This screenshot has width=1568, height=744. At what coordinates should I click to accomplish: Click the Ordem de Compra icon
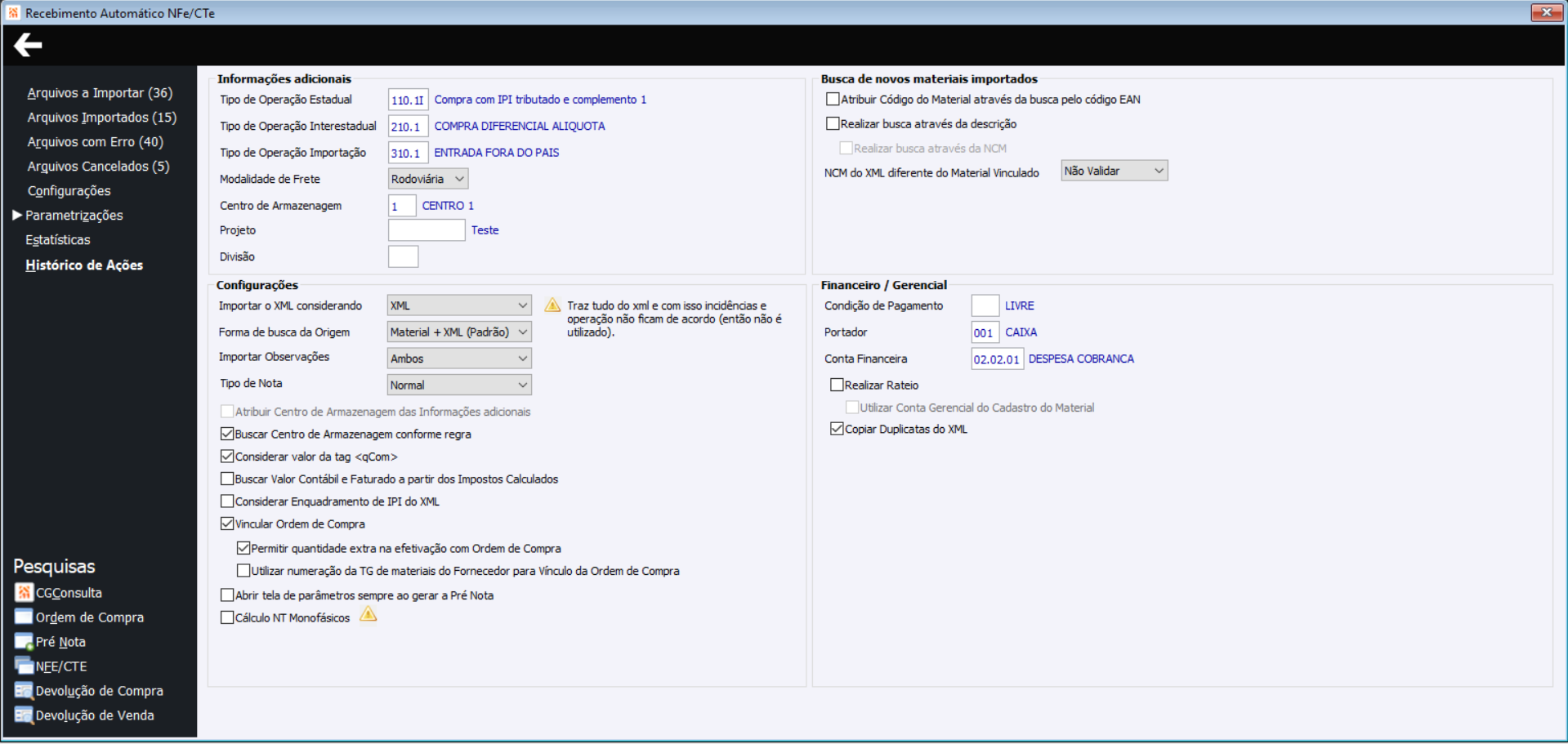[24, 617]
